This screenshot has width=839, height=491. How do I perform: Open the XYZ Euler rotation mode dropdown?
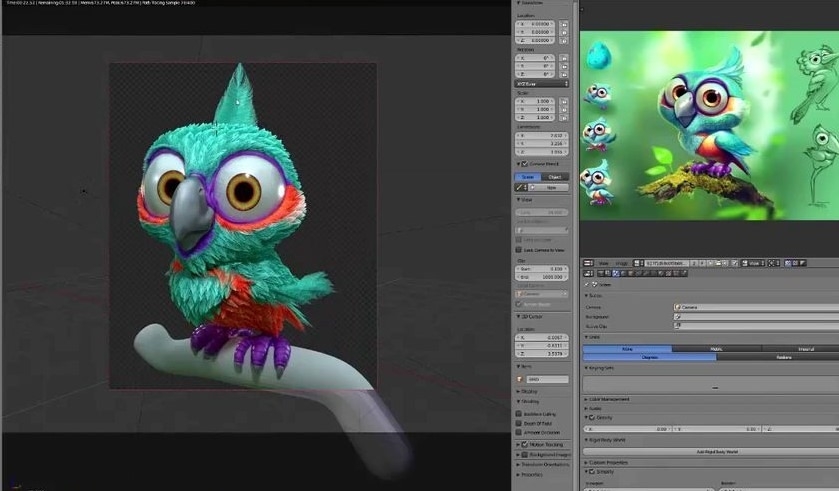click(541, 84)
